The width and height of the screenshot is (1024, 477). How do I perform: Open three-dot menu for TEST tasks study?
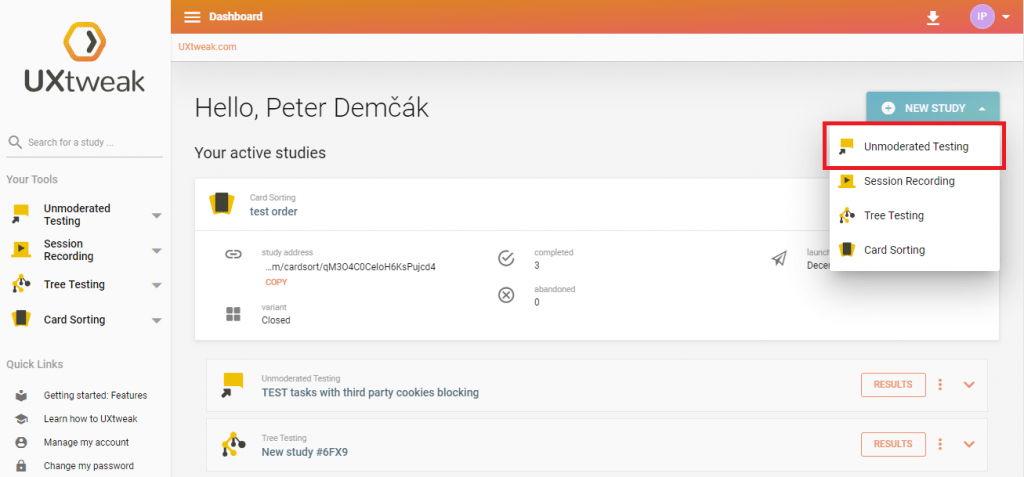[939, 385]
